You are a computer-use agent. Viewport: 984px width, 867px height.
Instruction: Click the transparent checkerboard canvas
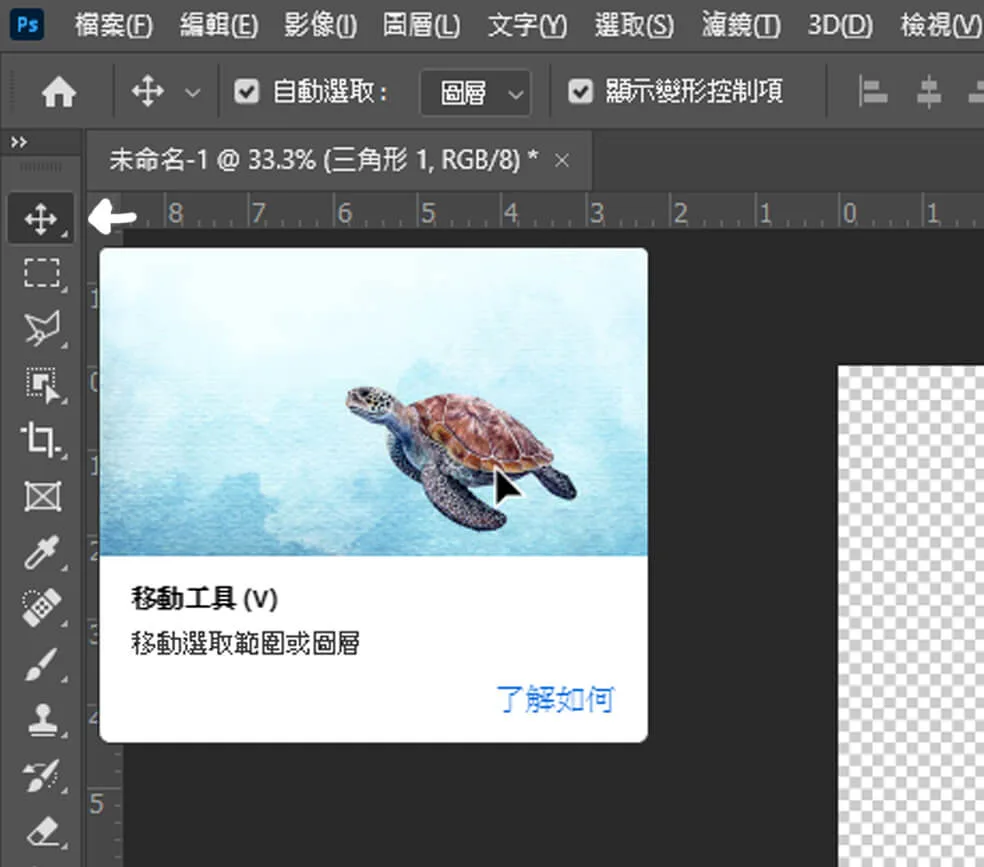(x=911, y=616)
